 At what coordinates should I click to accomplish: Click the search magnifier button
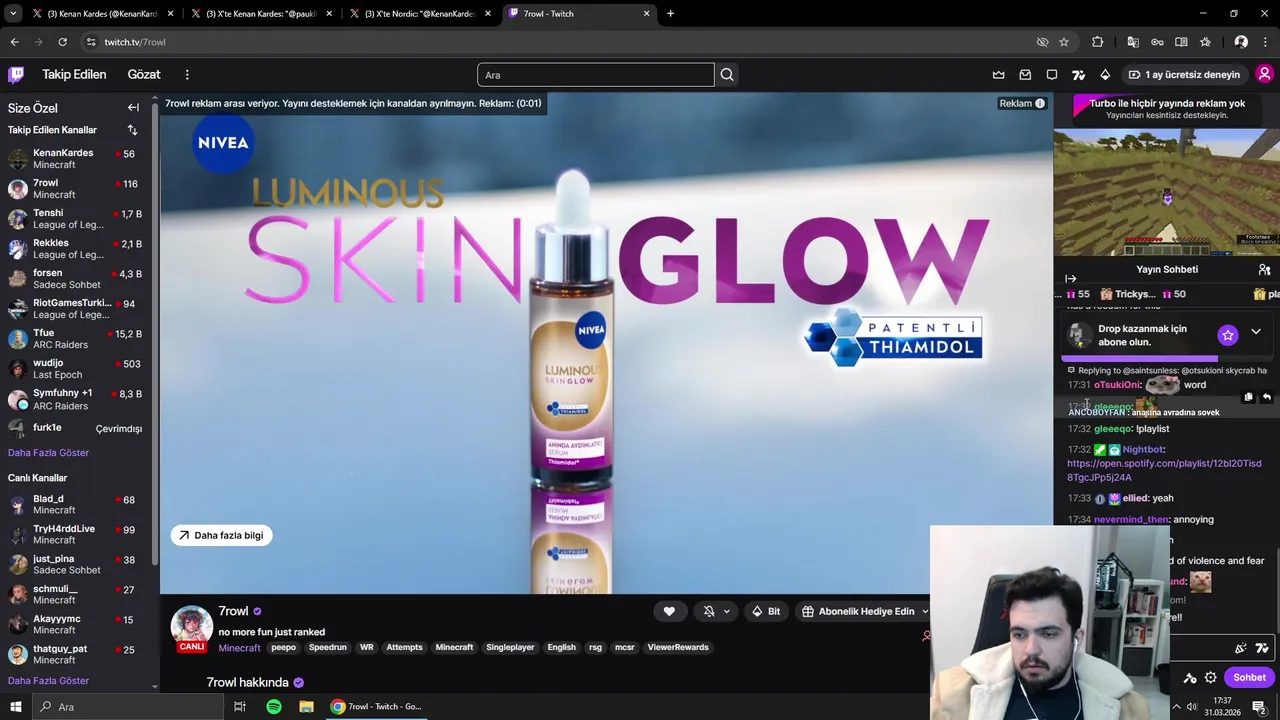point(727,75)
